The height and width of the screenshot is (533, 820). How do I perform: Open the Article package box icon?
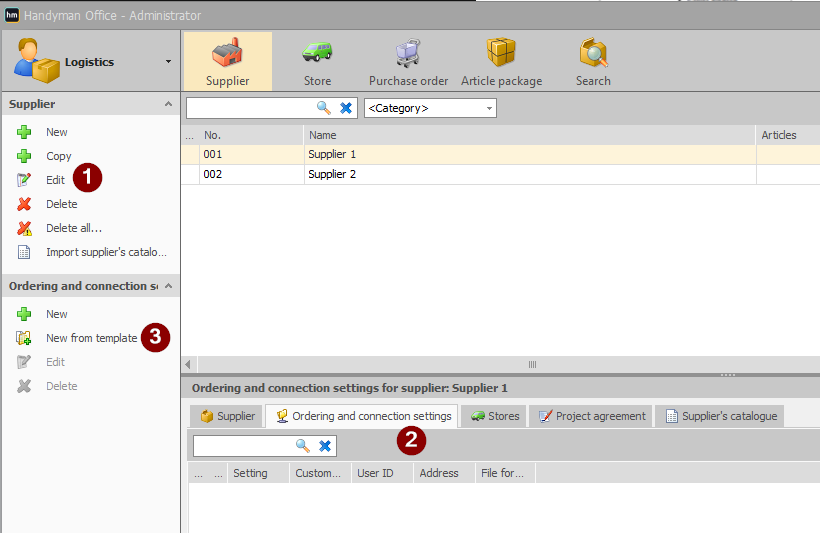click(501, 52)
